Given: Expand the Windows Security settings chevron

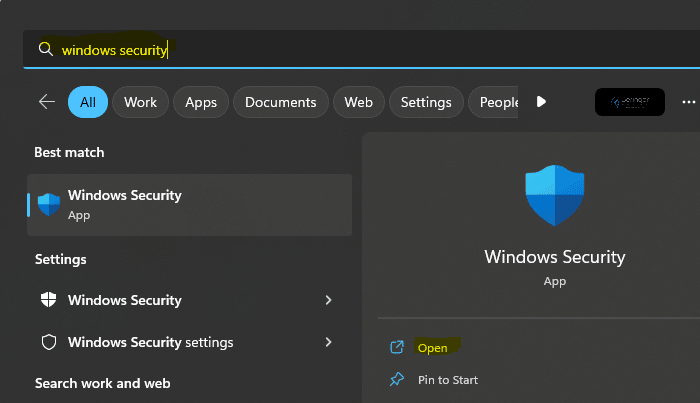Looking at the screenshot, I should point(328,342).
